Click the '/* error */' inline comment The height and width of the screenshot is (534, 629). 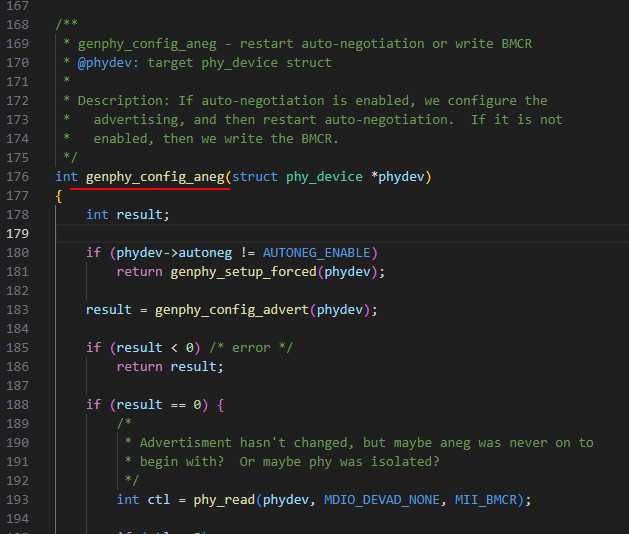point(251,348)
